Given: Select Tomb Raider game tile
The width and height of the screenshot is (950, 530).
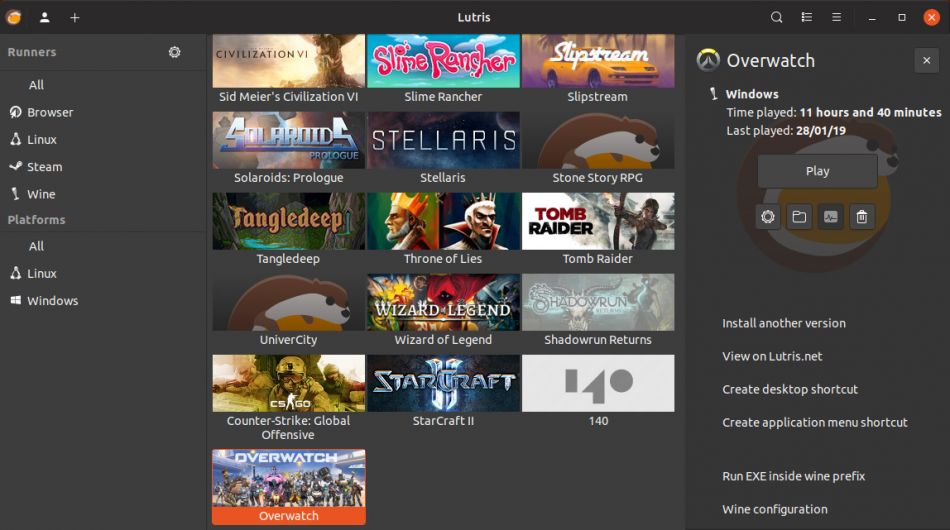Looking at the screenshot, I should 598,230.
